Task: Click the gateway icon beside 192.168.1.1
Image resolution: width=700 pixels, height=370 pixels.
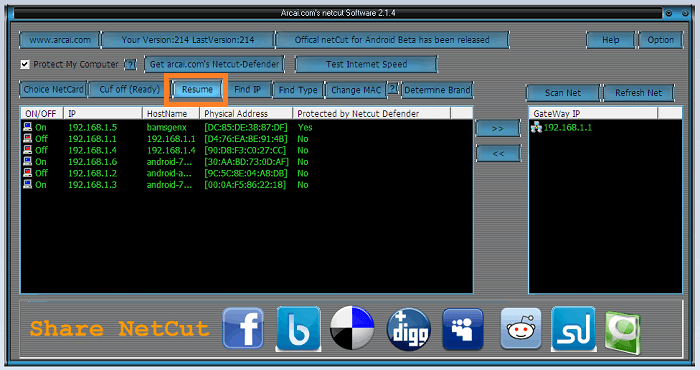Action: 536,128
